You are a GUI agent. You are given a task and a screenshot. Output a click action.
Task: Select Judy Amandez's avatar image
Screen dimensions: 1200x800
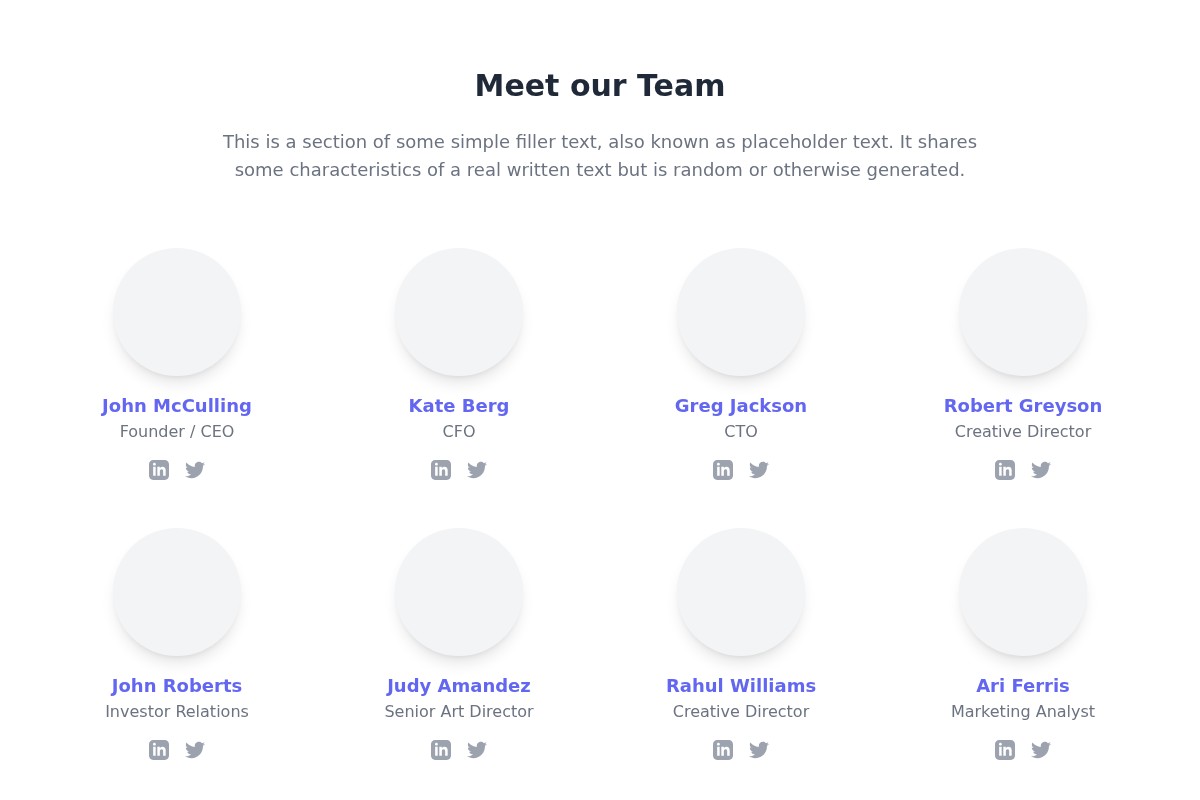click(x=458, y=592)
